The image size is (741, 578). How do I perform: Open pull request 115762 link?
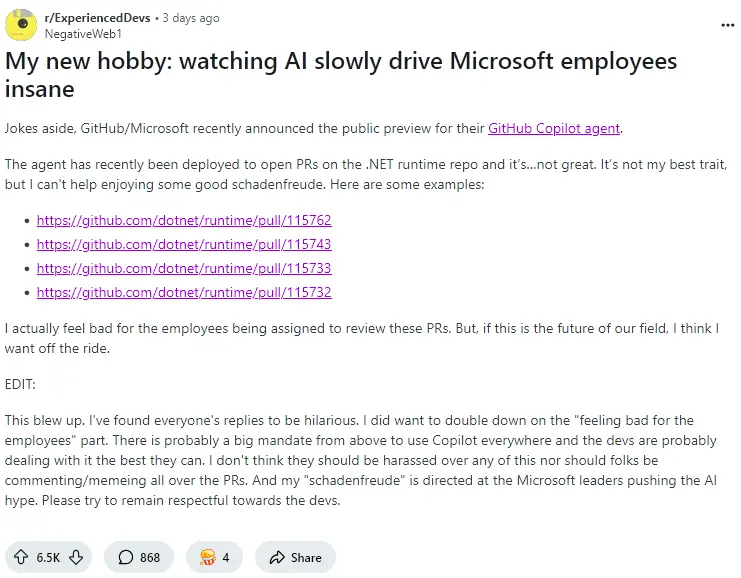click(x=184, y=220)
